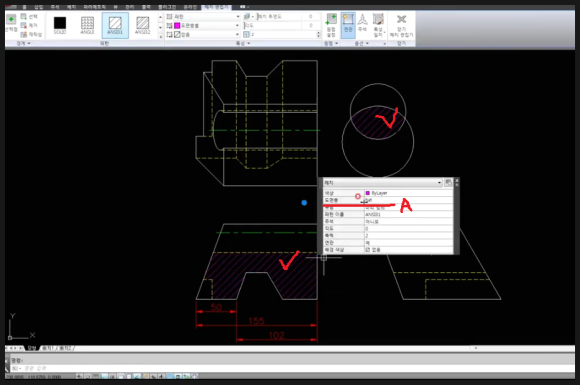The image size is (580, 385).
Task: Click the hatch scale input field
Action: point(281,34)
